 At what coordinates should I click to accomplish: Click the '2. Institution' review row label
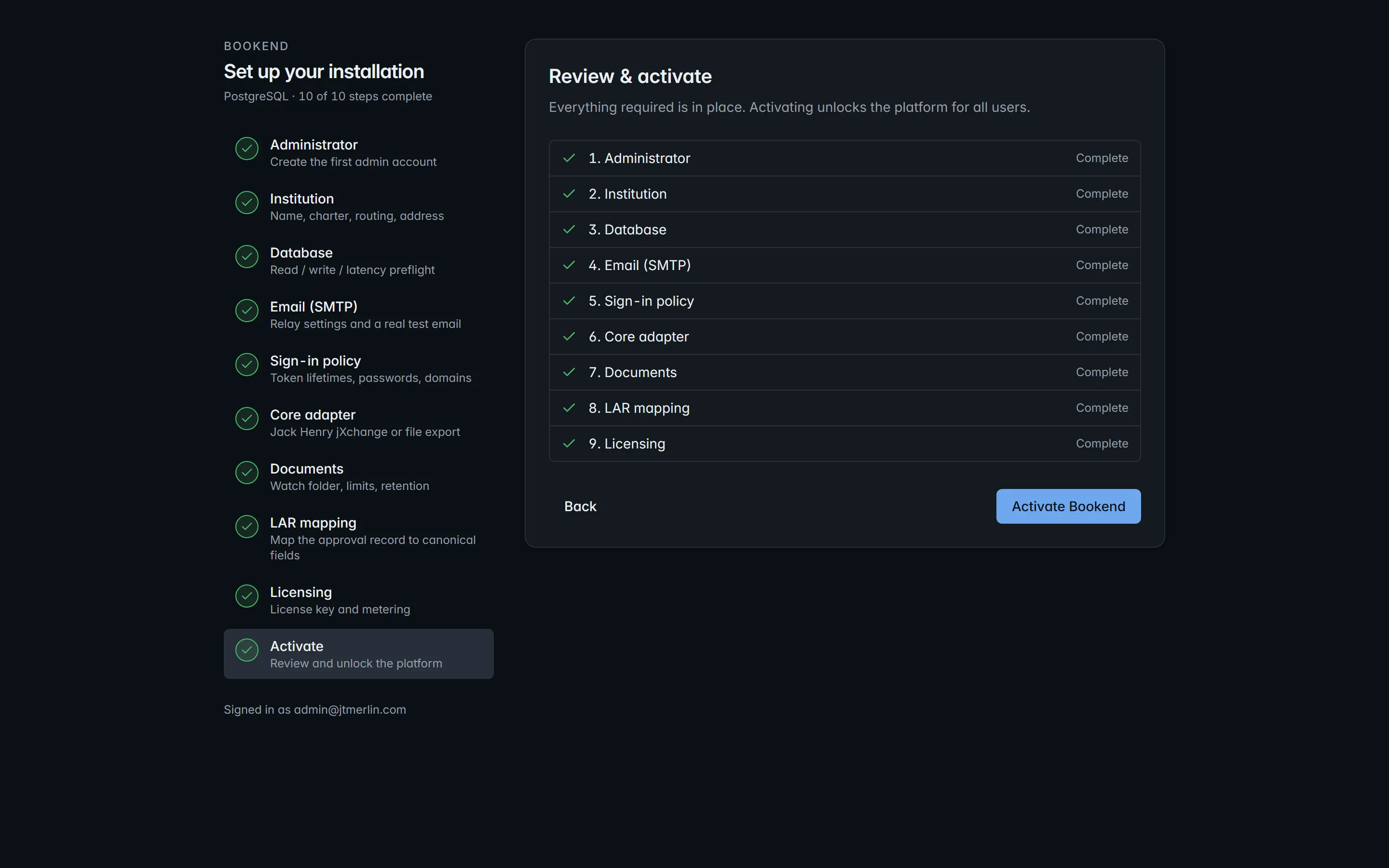tap(627, 193)
